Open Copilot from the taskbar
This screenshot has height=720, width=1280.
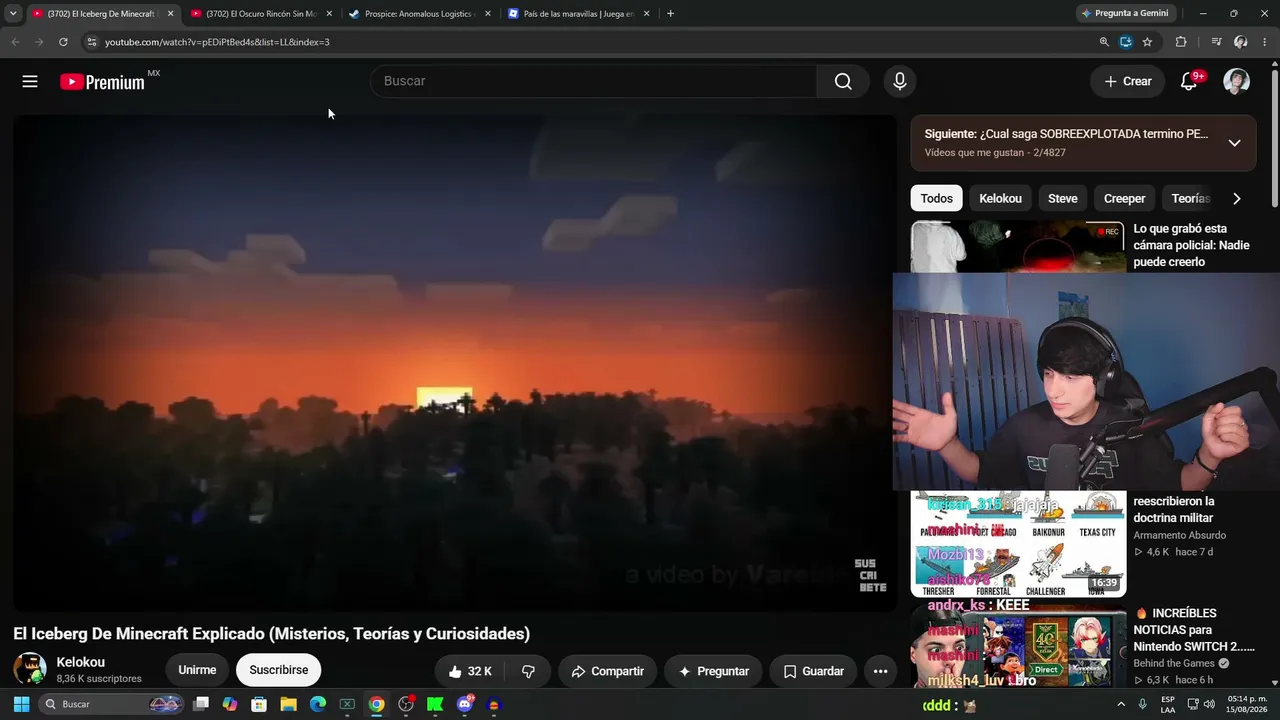point(230,704)
